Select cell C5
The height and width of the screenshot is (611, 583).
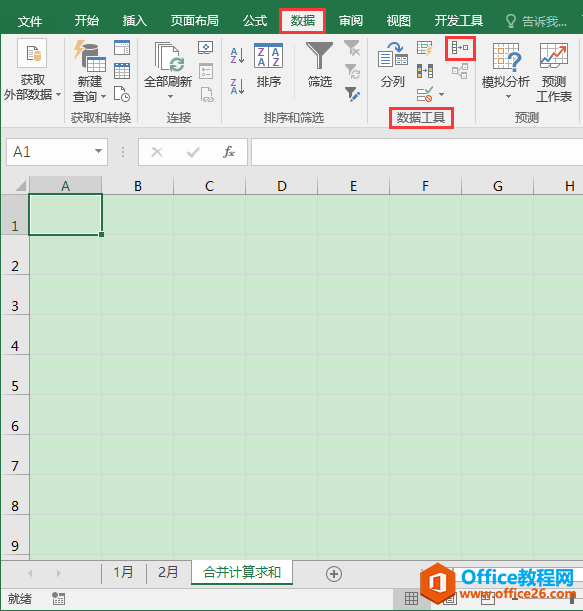pyautogui.click(x=209, y=375)
